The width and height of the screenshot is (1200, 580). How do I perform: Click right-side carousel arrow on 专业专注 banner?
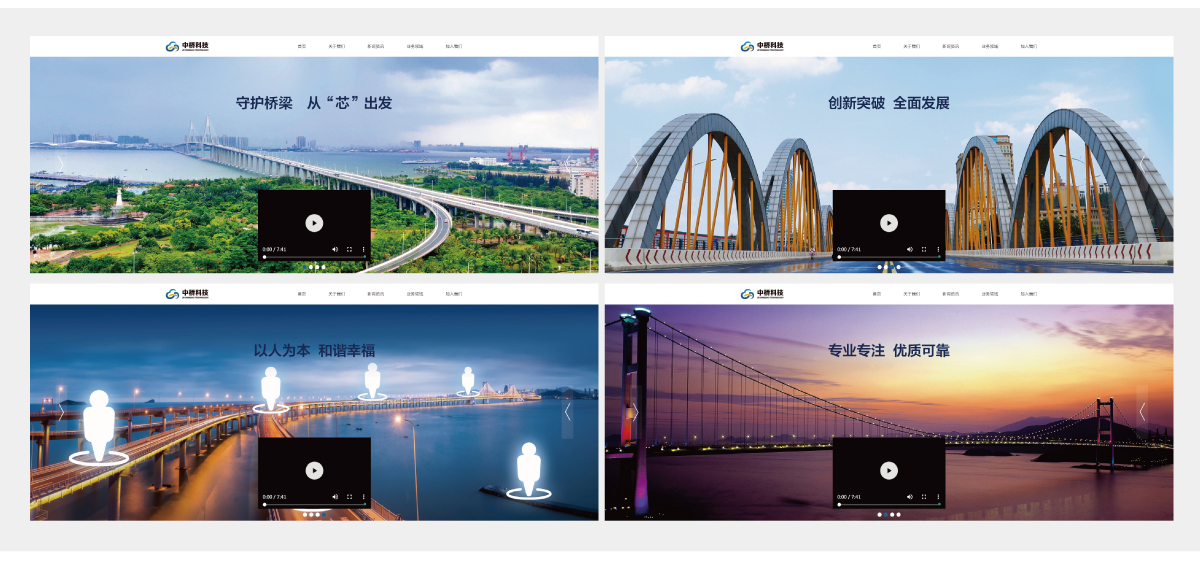[1142, 411]
